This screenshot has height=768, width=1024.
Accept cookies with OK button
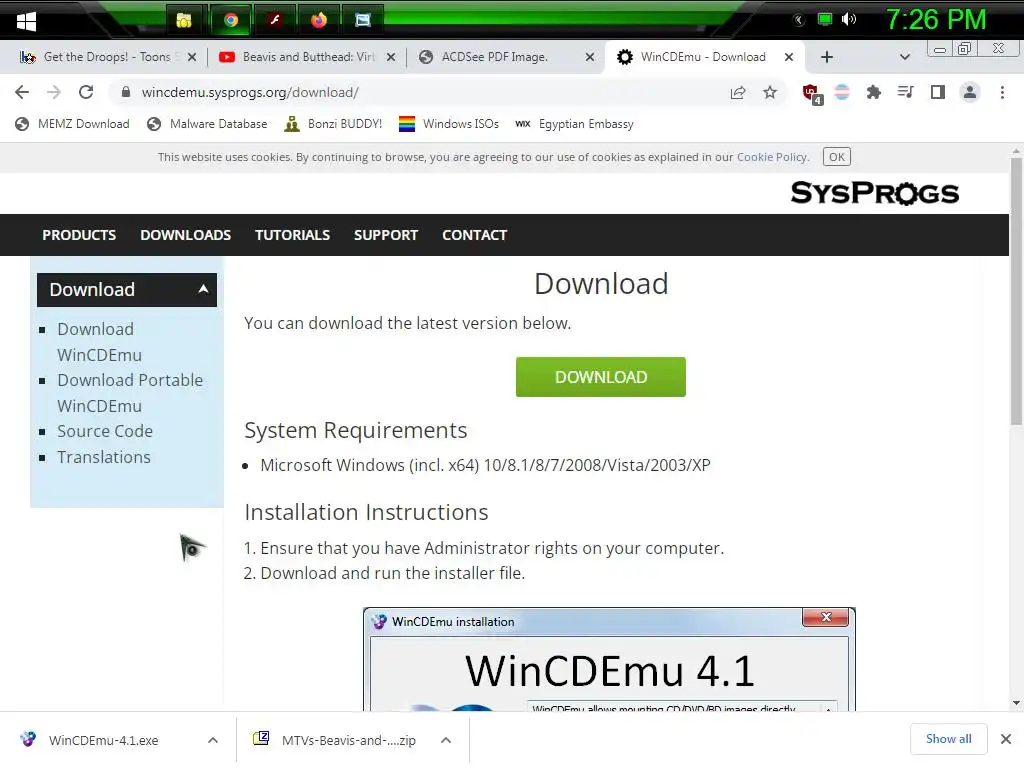[x=837, y=157]
